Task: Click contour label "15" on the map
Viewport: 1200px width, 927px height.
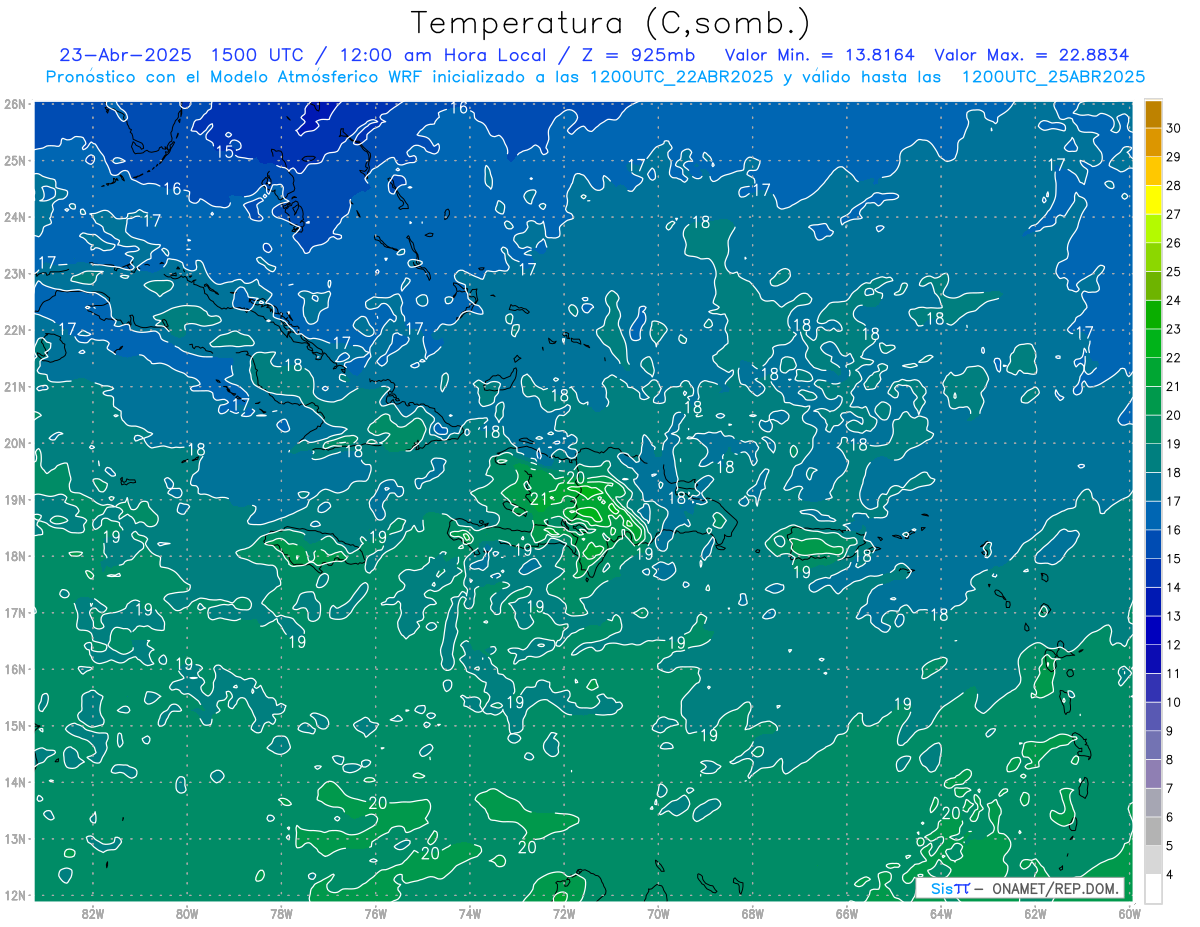Action: coord(225,152)
